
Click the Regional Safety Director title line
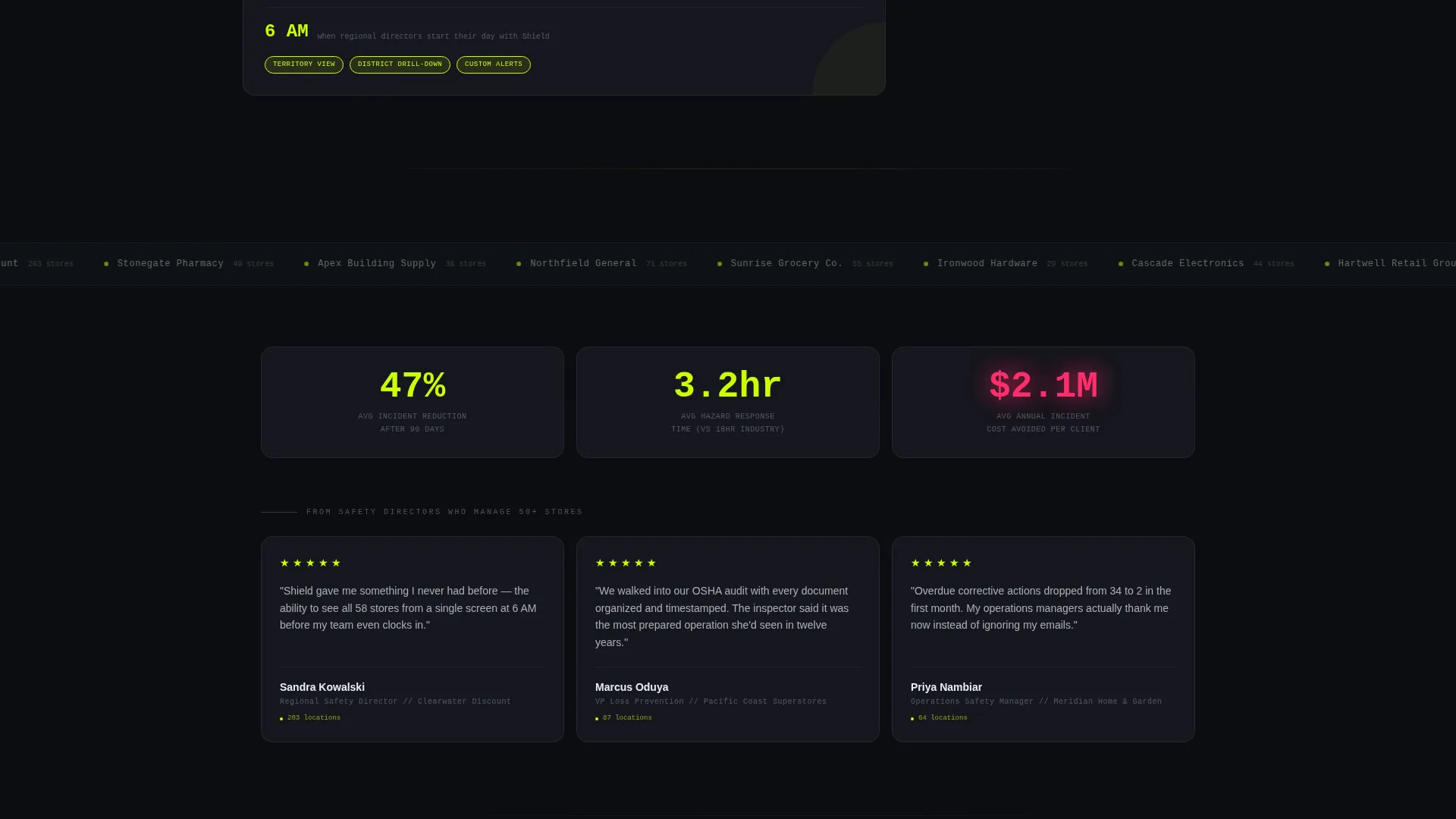(x=395, y=701)
